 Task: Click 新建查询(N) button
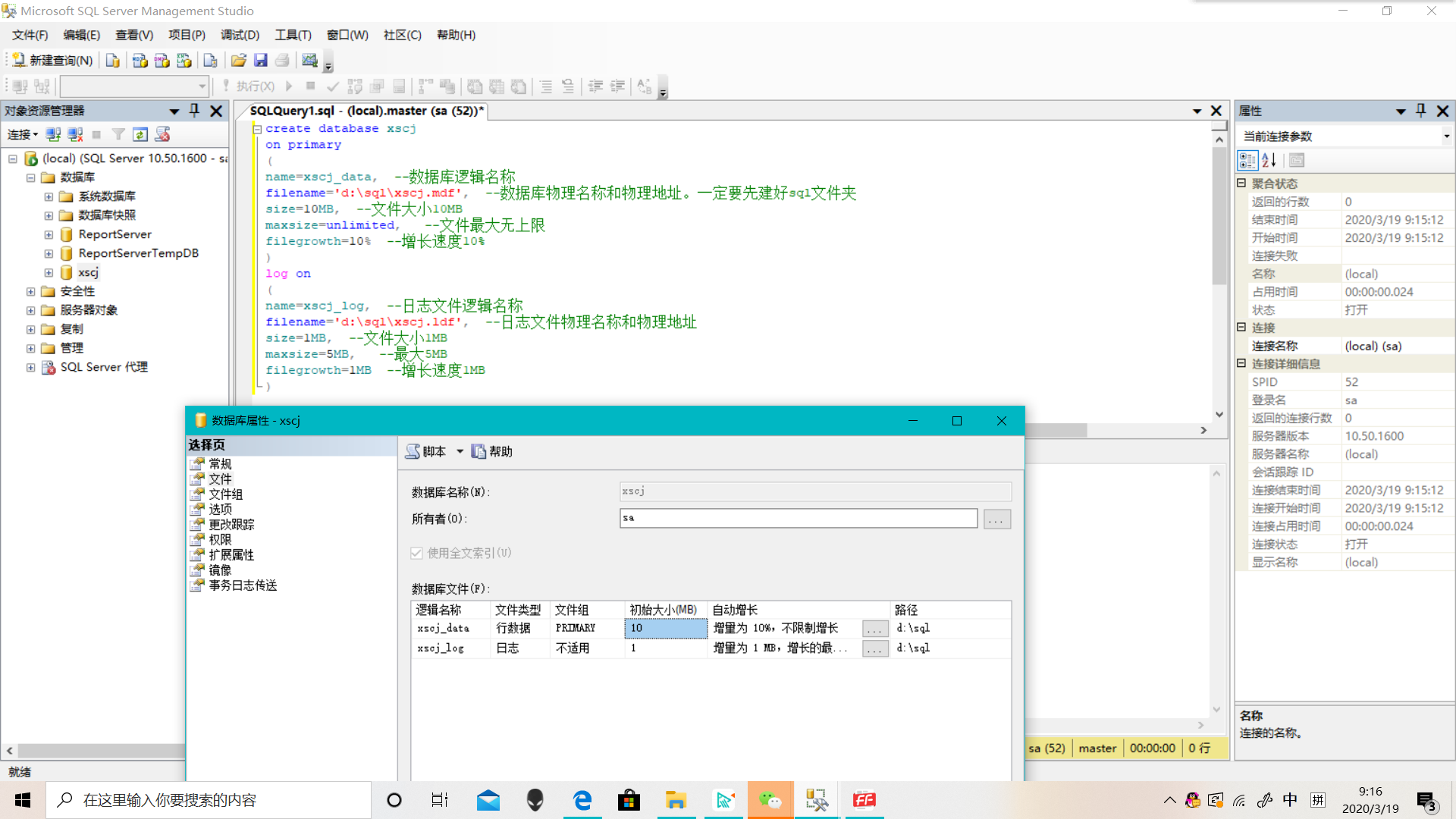click(x=52, y=61)
